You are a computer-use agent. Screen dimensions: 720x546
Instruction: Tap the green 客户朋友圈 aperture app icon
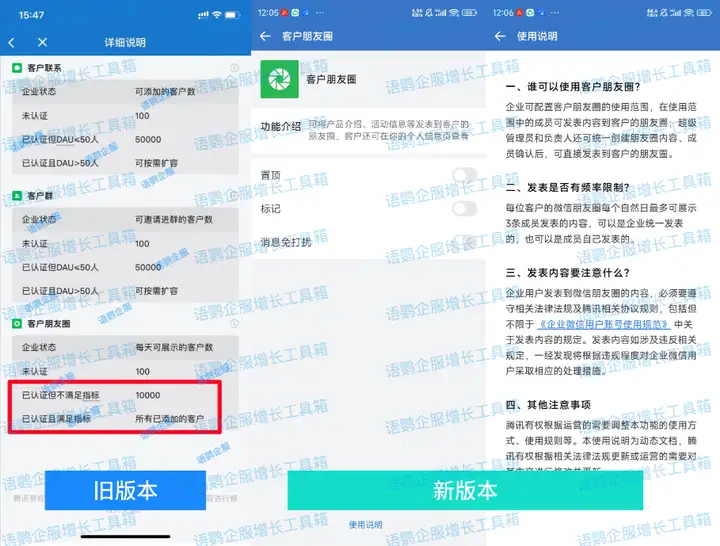click(279, 79)
